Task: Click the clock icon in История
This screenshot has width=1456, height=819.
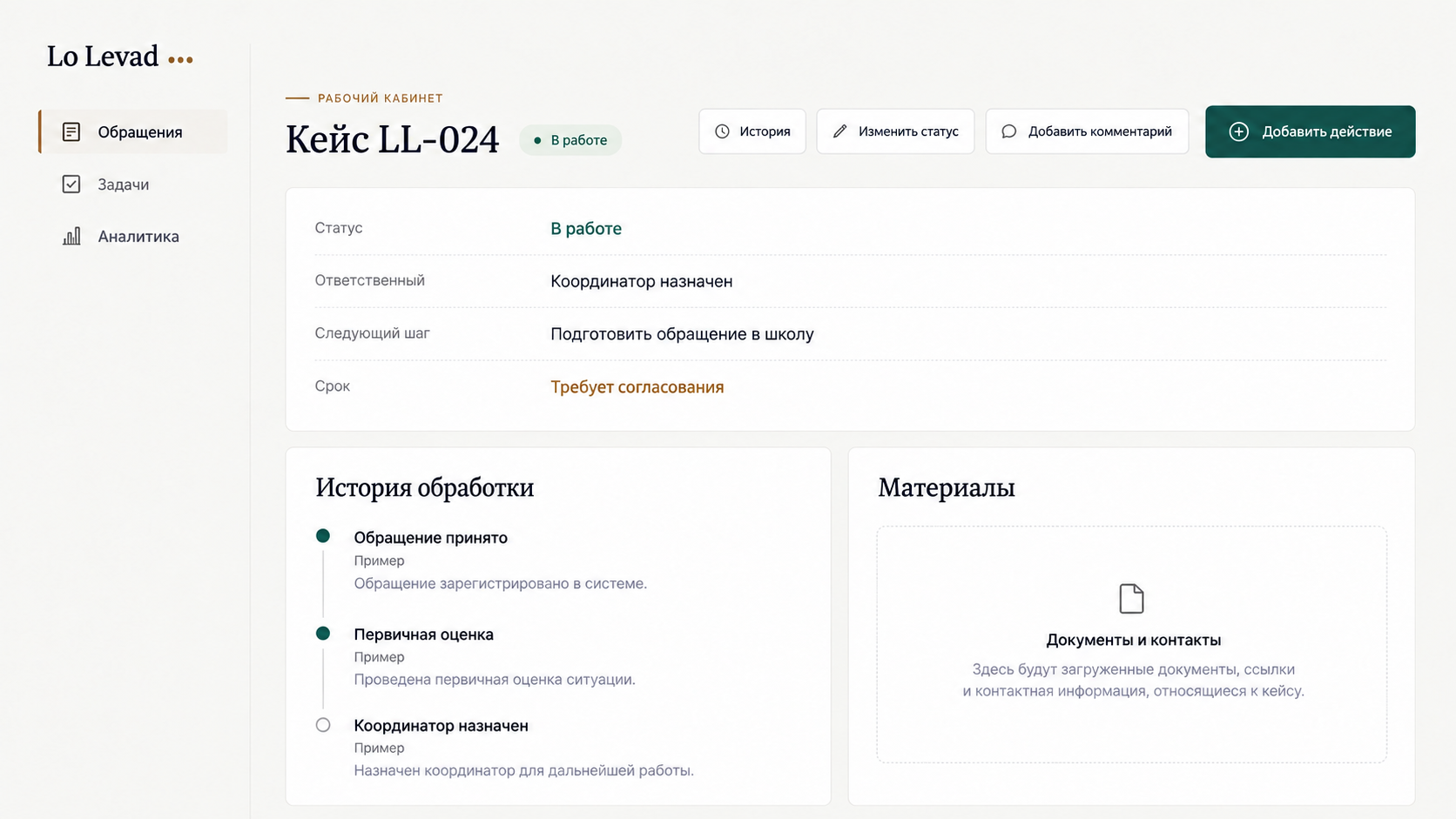Action: click(722, 131)
